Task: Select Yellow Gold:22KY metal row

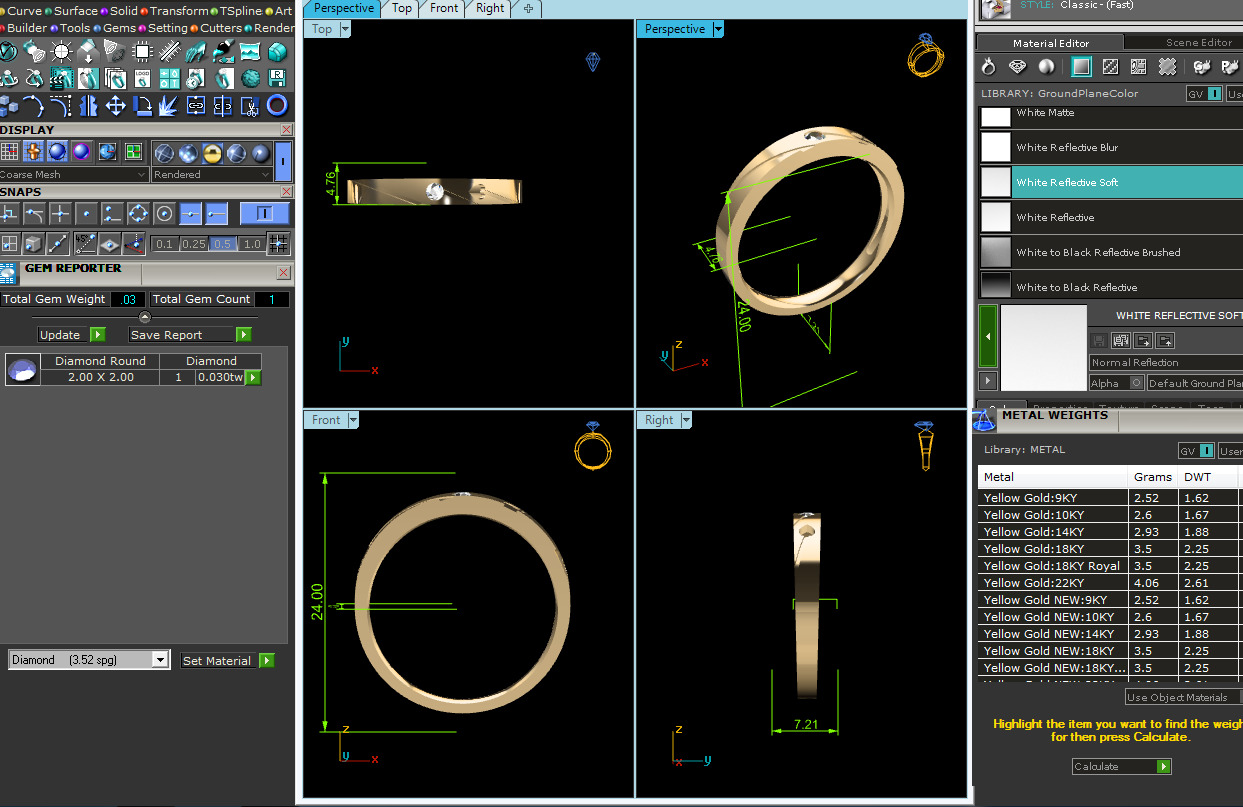Action: tap(1108, 583)
